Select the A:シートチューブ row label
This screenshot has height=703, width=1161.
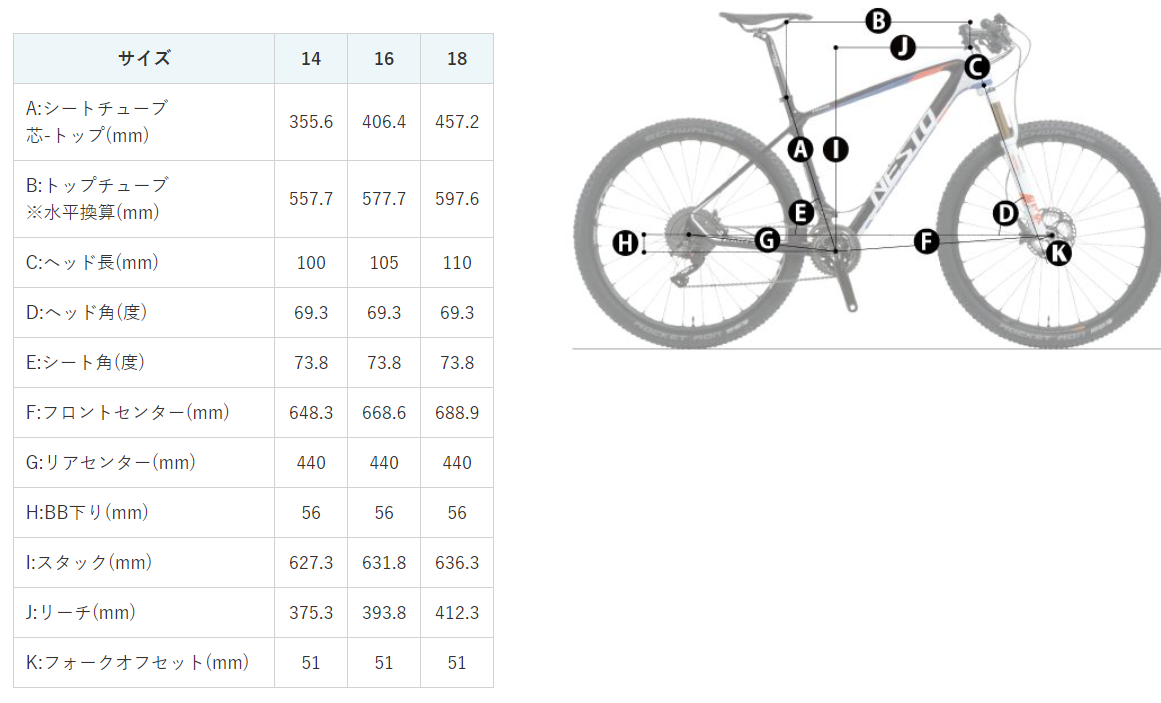[144, 121]
